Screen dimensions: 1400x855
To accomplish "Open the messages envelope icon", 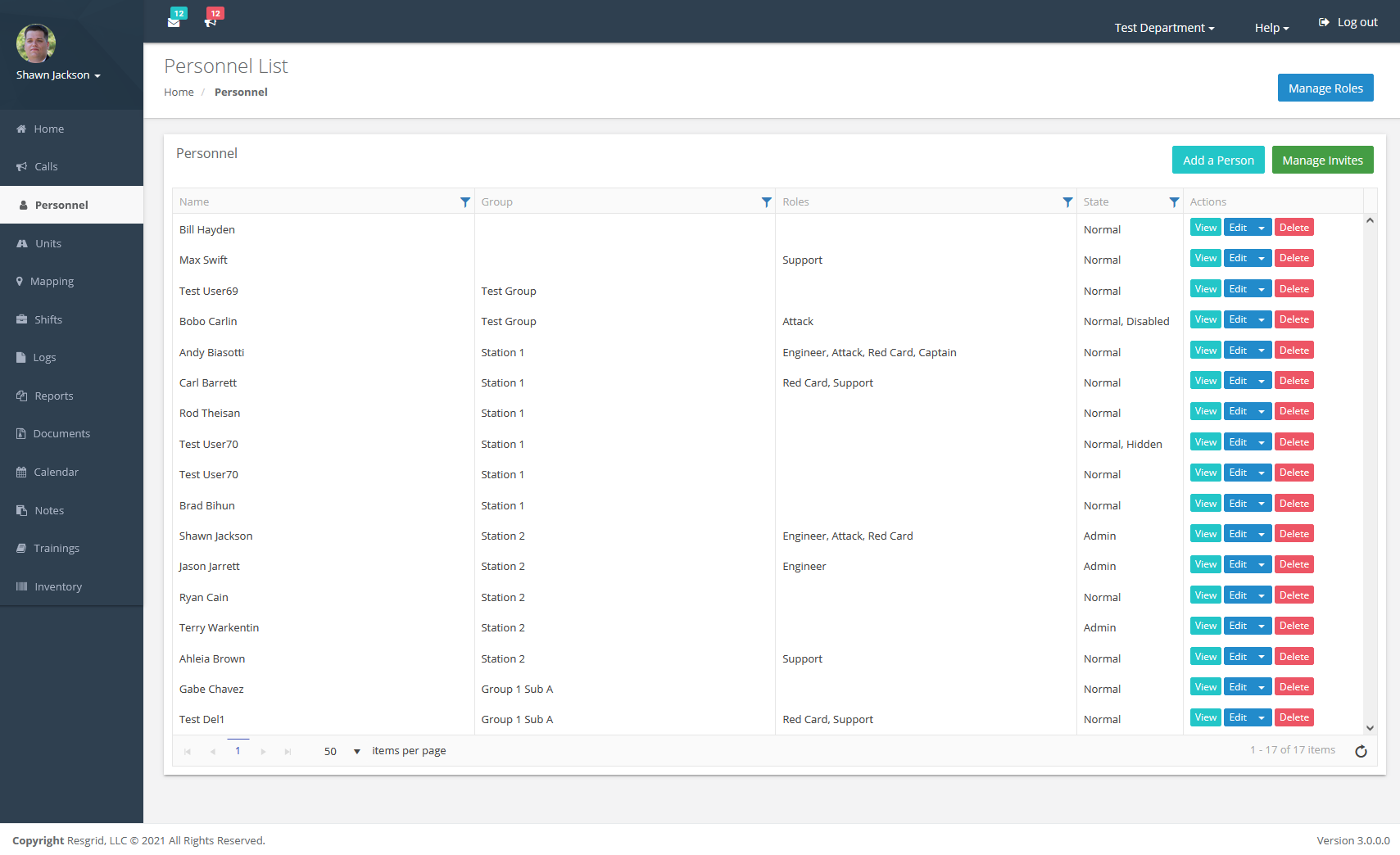I will [174, 22].
